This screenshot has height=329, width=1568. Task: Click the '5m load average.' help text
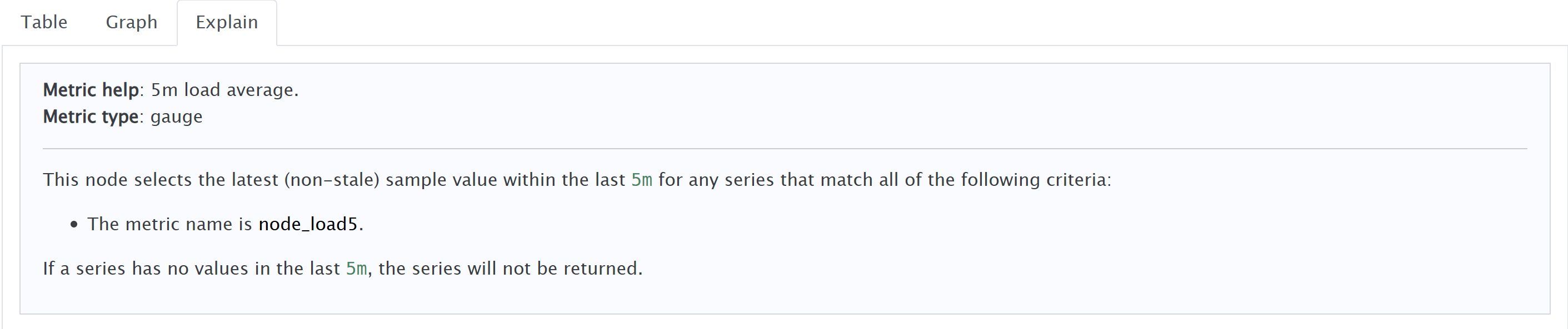(x=224, y=90)
